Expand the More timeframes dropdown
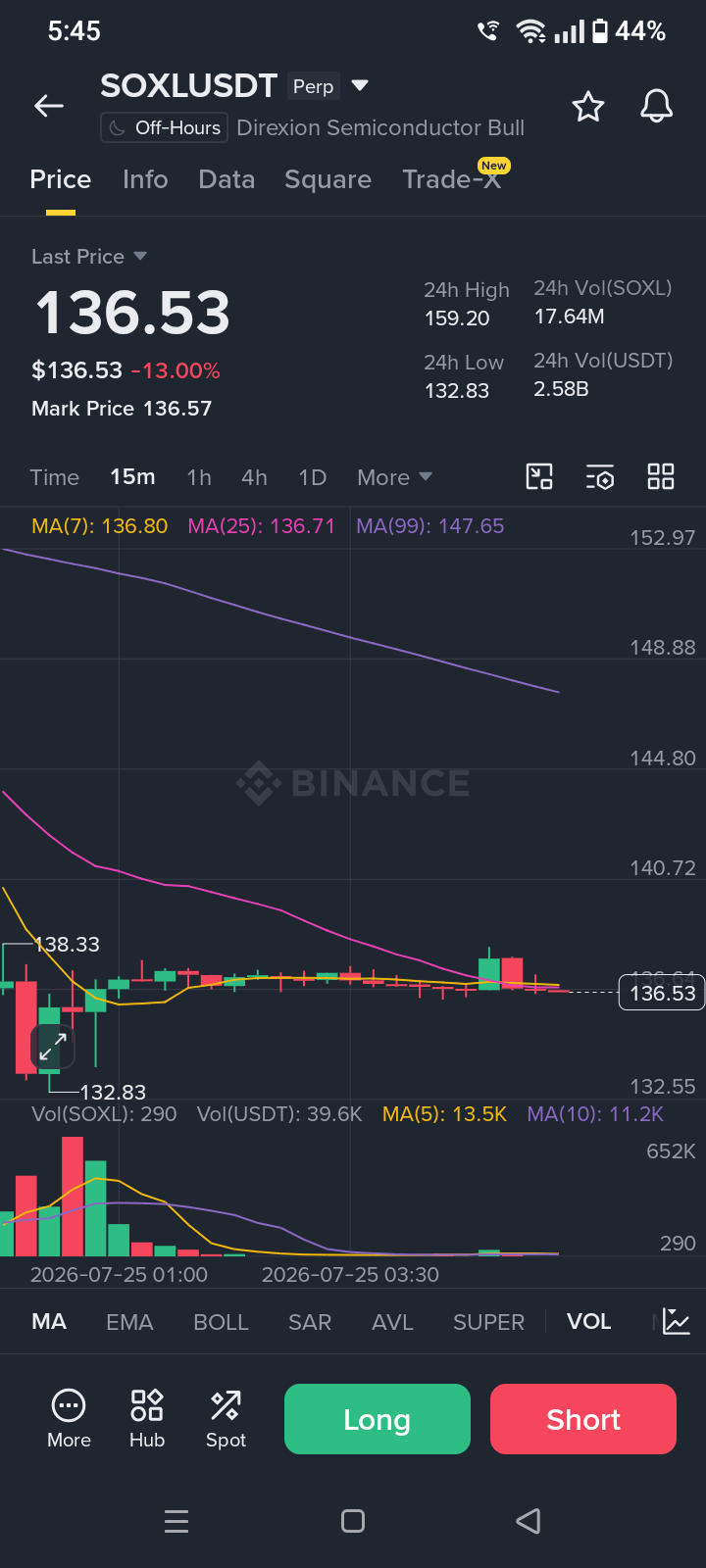Screen dimensions: 706x1568 coord(395,477)
